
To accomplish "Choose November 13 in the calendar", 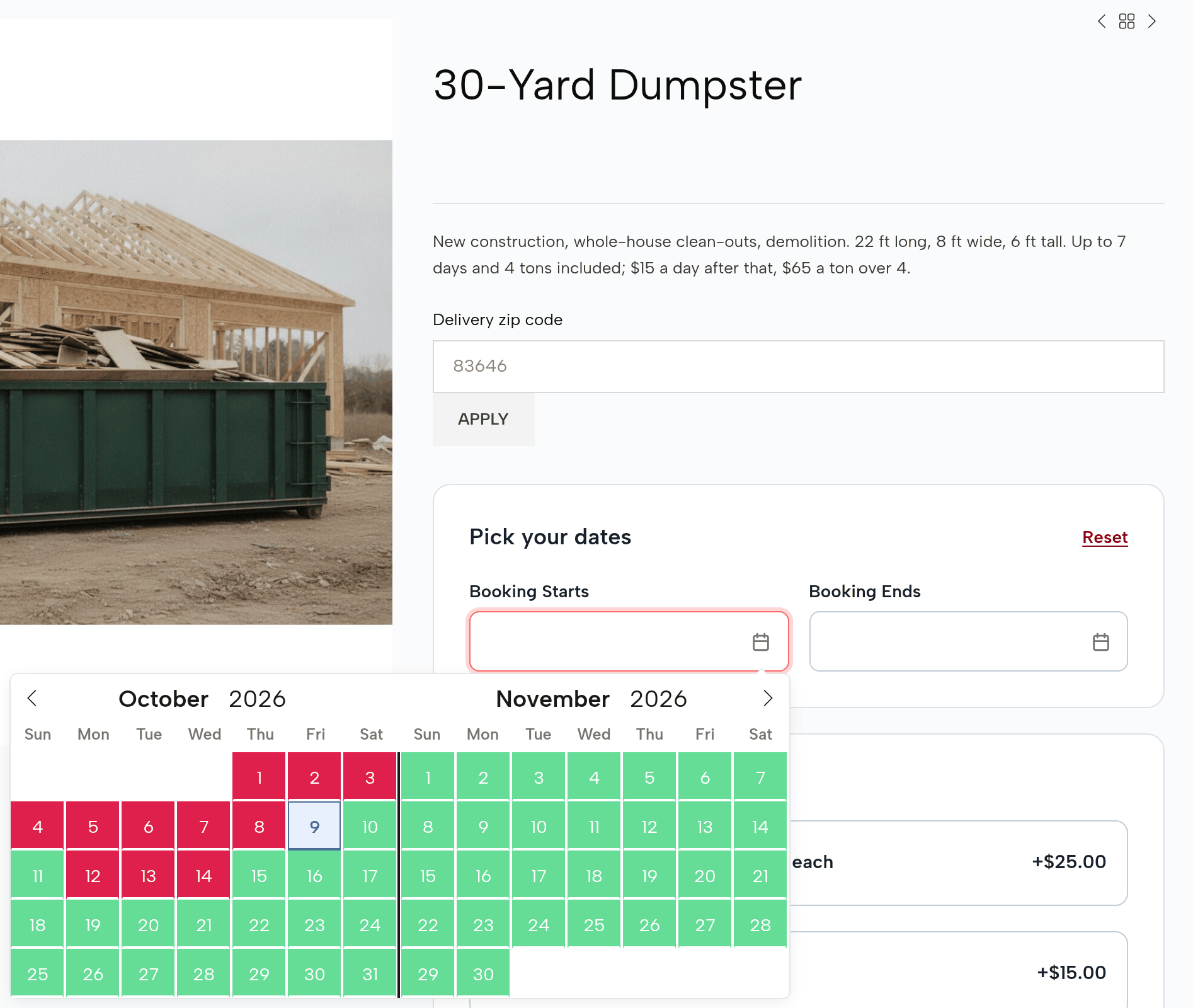I will 705,826.
